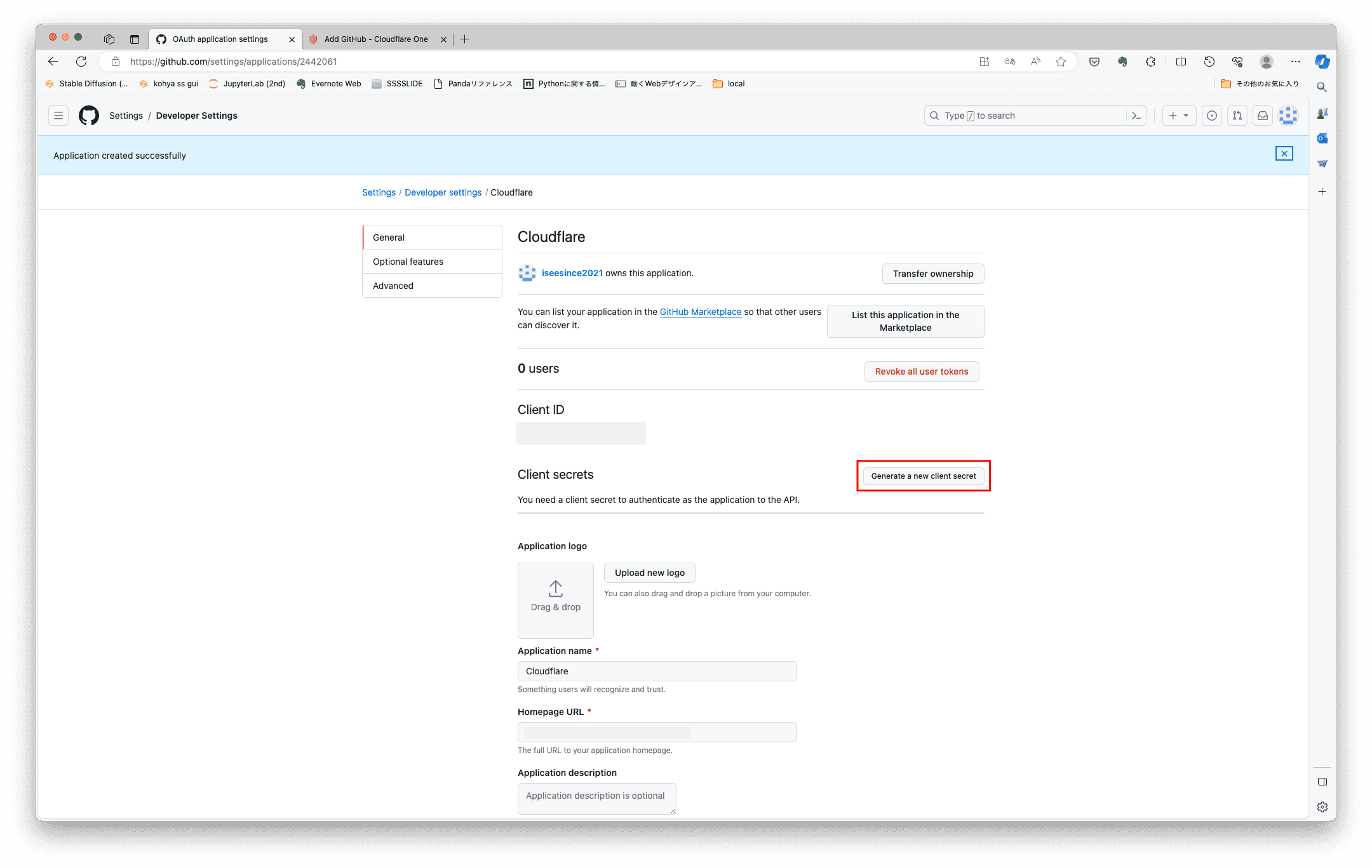
Task: Open the GitHub Marketplace link
Action: tap(700, 312)
